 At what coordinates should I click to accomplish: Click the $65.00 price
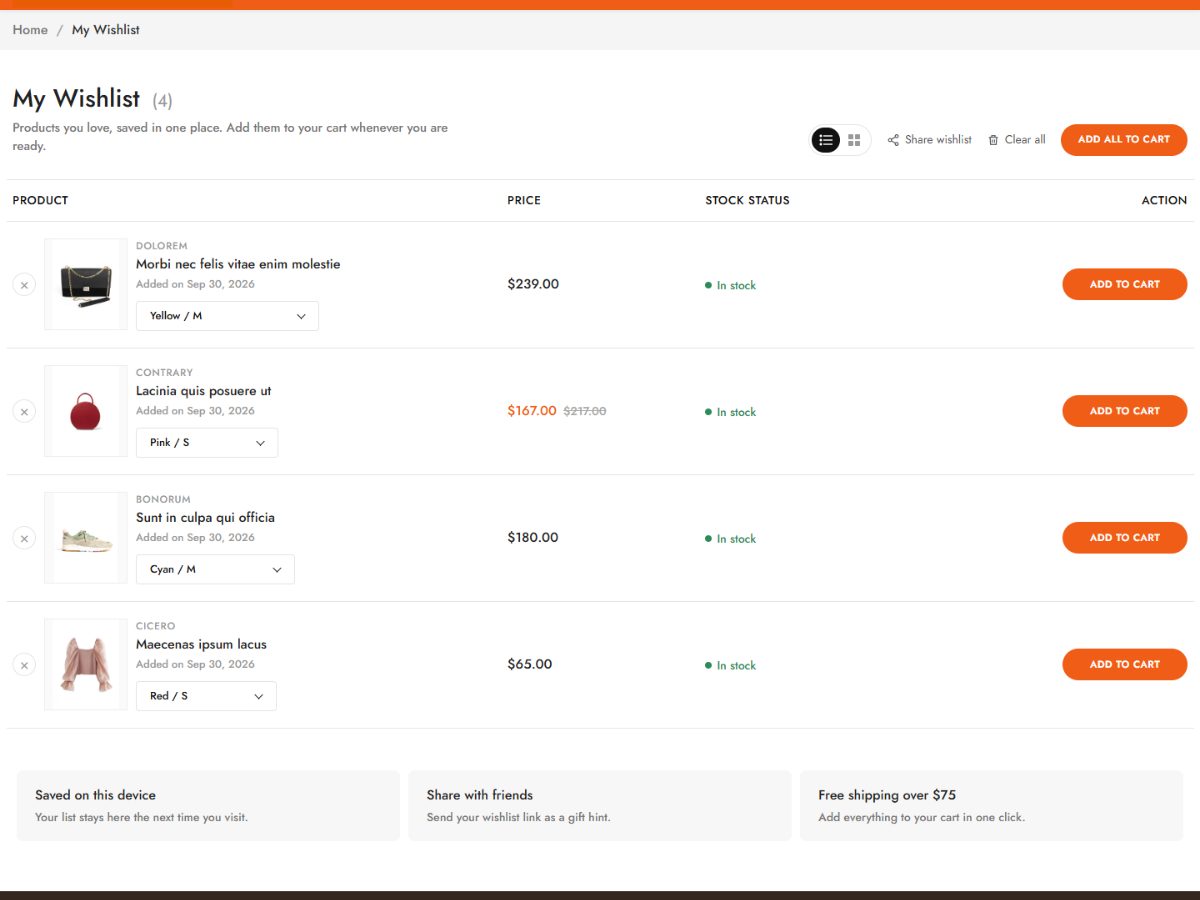coord(530,664)
